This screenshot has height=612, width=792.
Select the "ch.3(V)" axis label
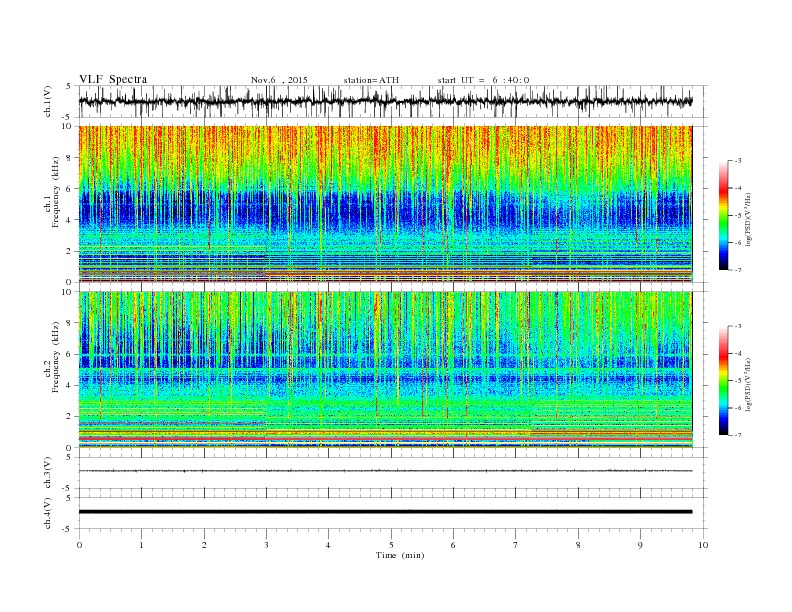[x=48, y=473]
